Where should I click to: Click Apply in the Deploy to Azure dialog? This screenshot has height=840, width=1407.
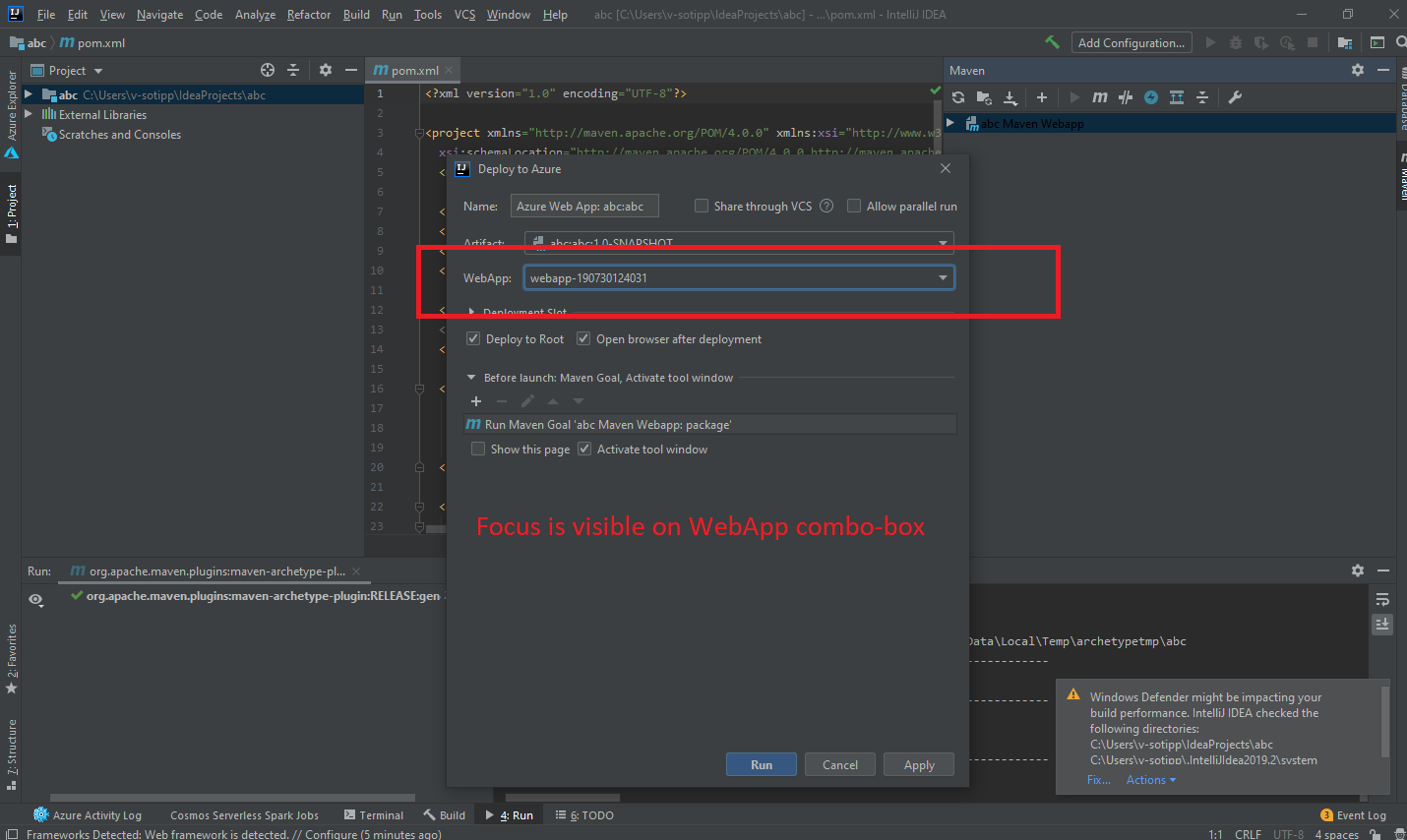(x=918, y=764)
